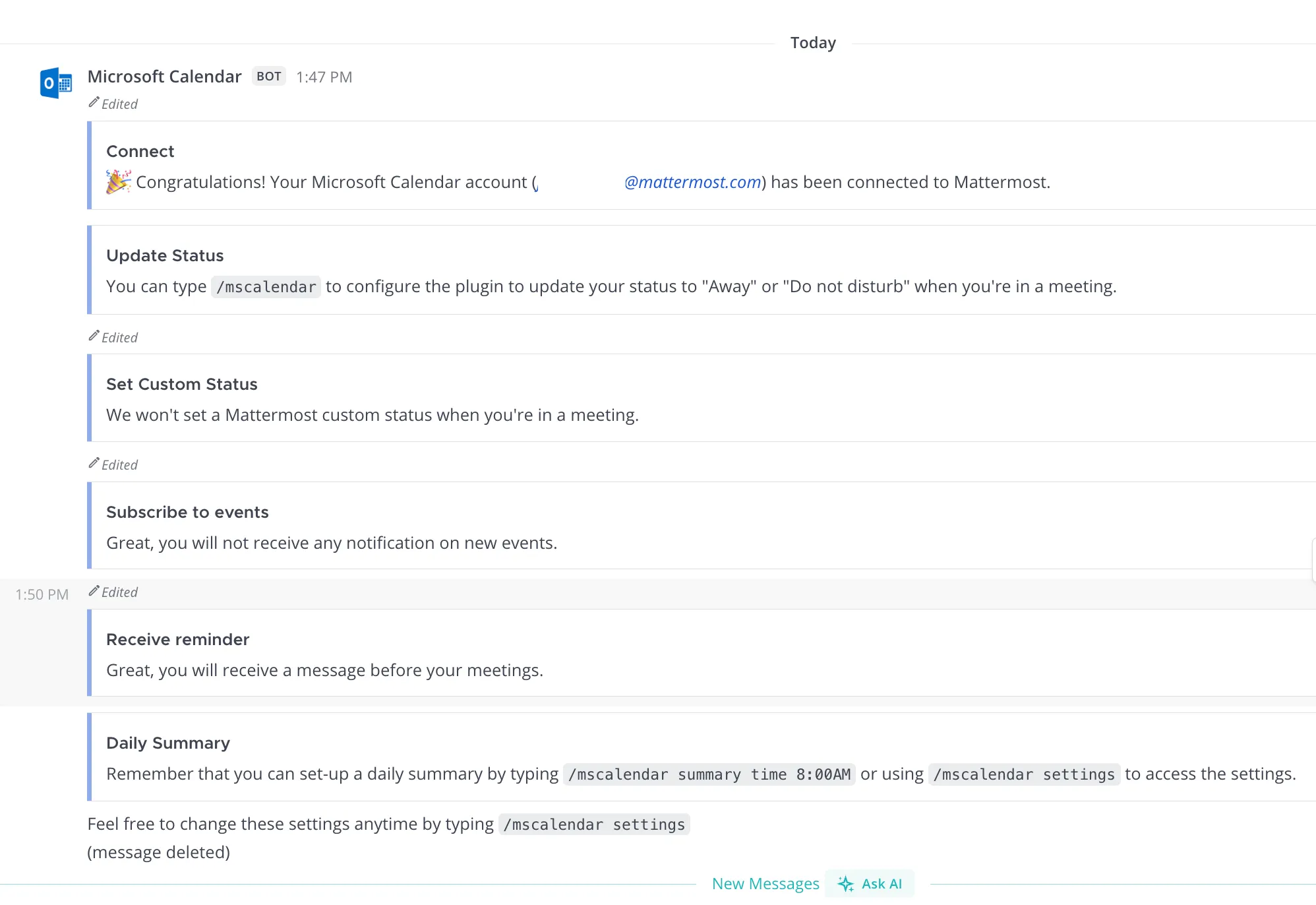Click the Subscribe to events heading
1316x905 pixels.
[x=187, y=512]
